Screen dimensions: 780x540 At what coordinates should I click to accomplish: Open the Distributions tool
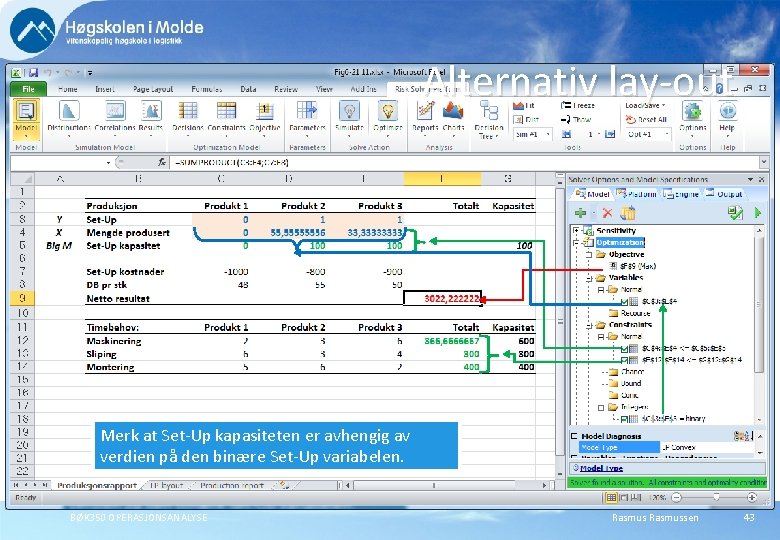[69, 117]
